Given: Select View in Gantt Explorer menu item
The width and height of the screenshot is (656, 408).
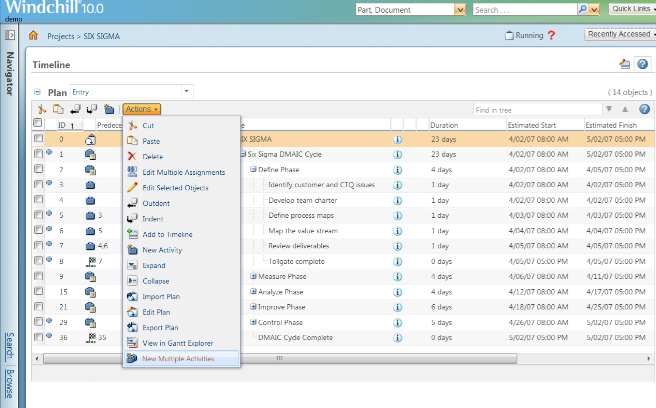Looking at the screenshot, I should [179, 343].
